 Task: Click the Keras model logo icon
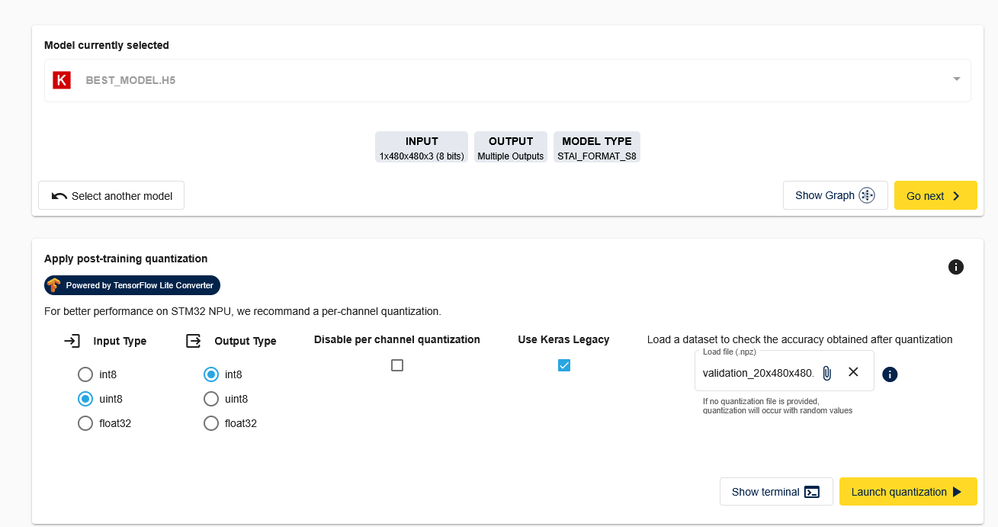[62, 80]
